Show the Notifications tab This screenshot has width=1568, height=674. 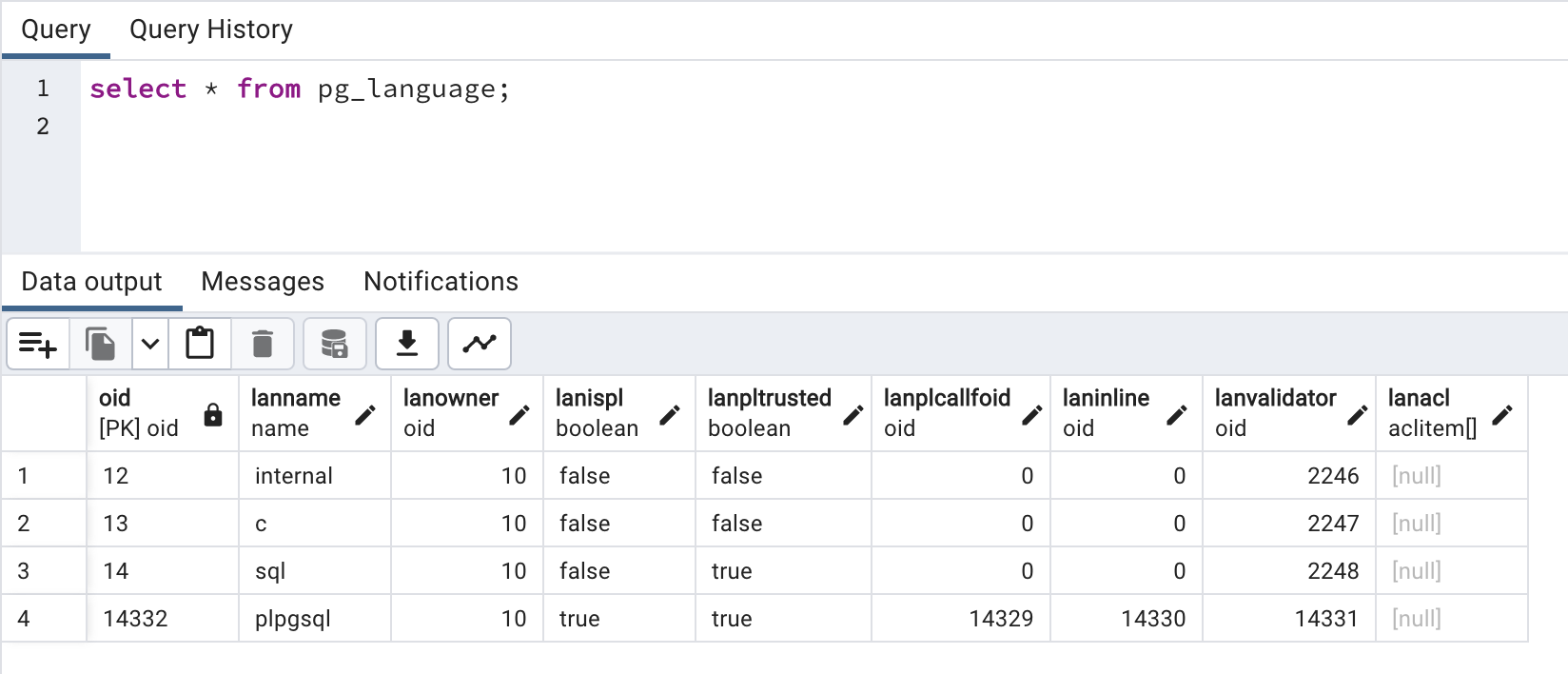(441, 282)
